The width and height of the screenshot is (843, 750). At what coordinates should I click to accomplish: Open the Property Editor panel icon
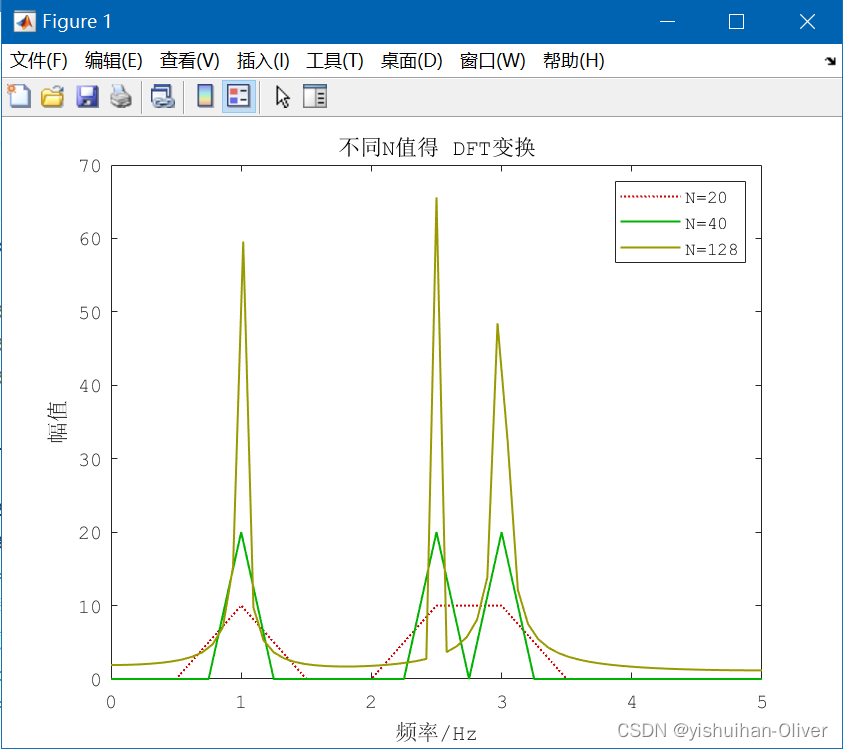point(314,96)
